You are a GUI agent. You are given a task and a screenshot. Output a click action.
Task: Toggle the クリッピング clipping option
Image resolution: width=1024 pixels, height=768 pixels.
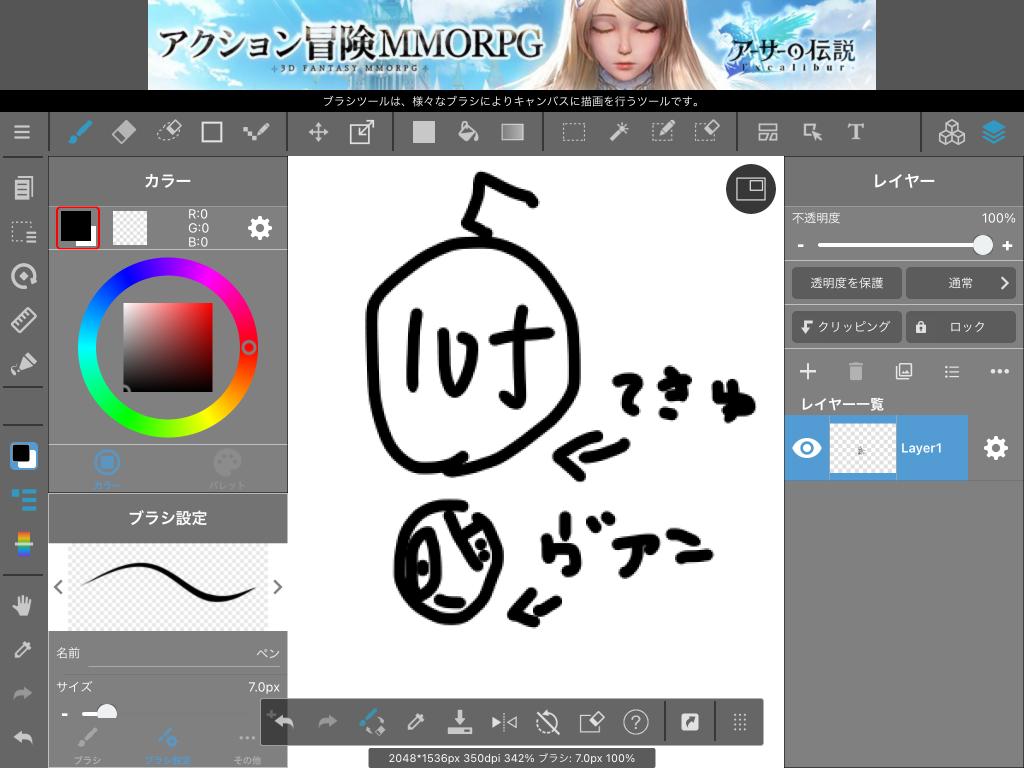[846, 327]
